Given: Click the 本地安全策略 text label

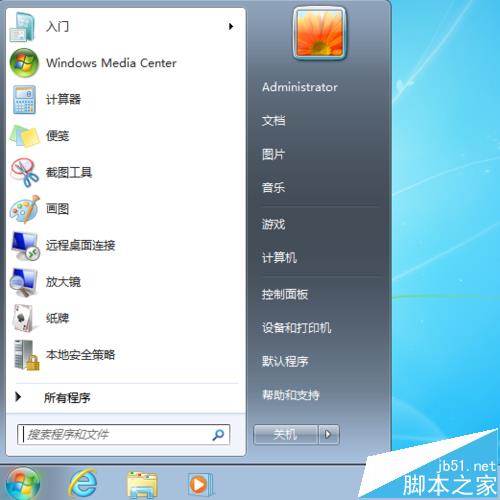Looking at the screenshot, I should [x=80, y=355].
